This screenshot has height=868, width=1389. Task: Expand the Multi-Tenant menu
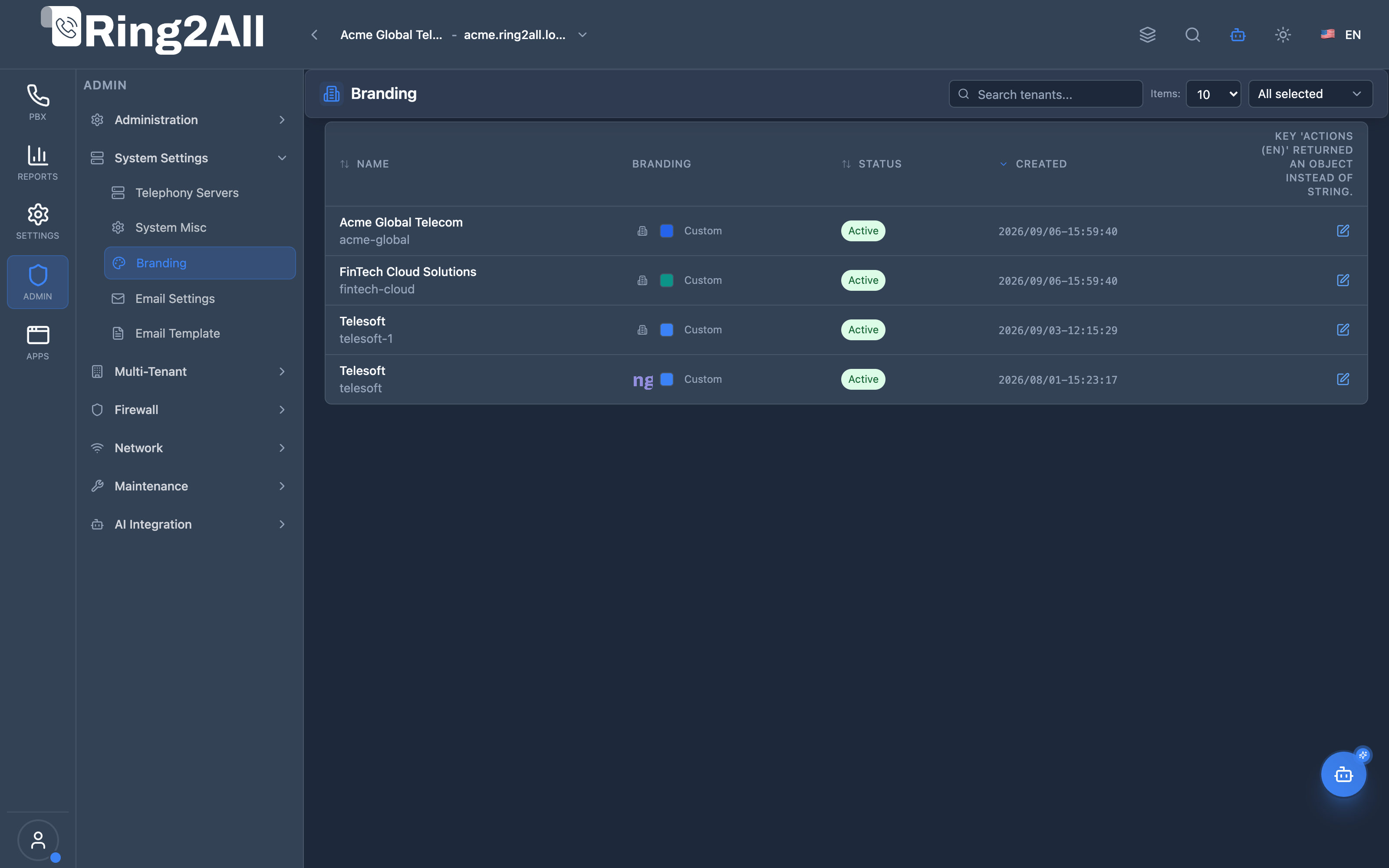188,372
